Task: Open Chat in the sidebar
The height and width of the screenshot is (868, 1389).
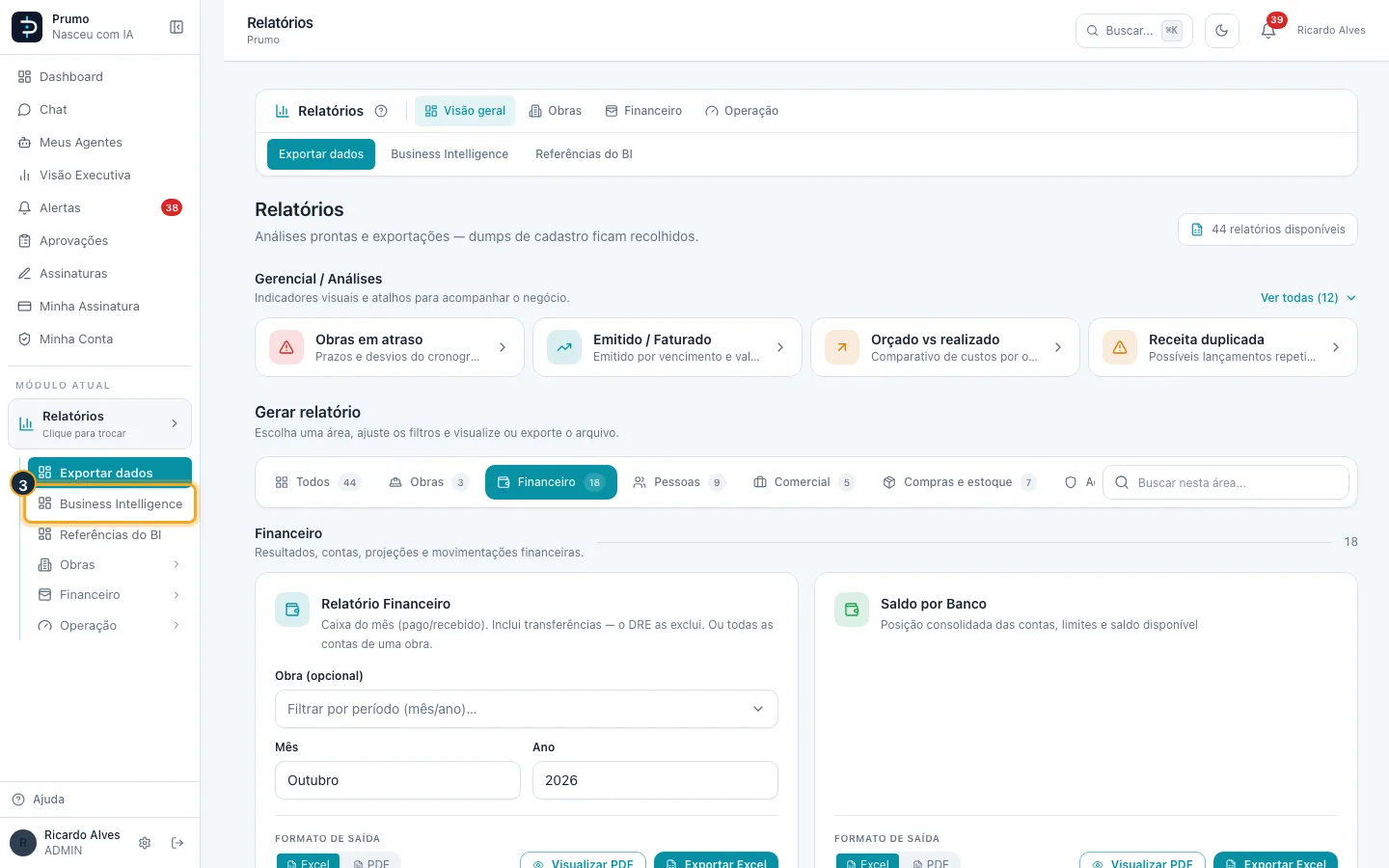Action: [100, 110]
